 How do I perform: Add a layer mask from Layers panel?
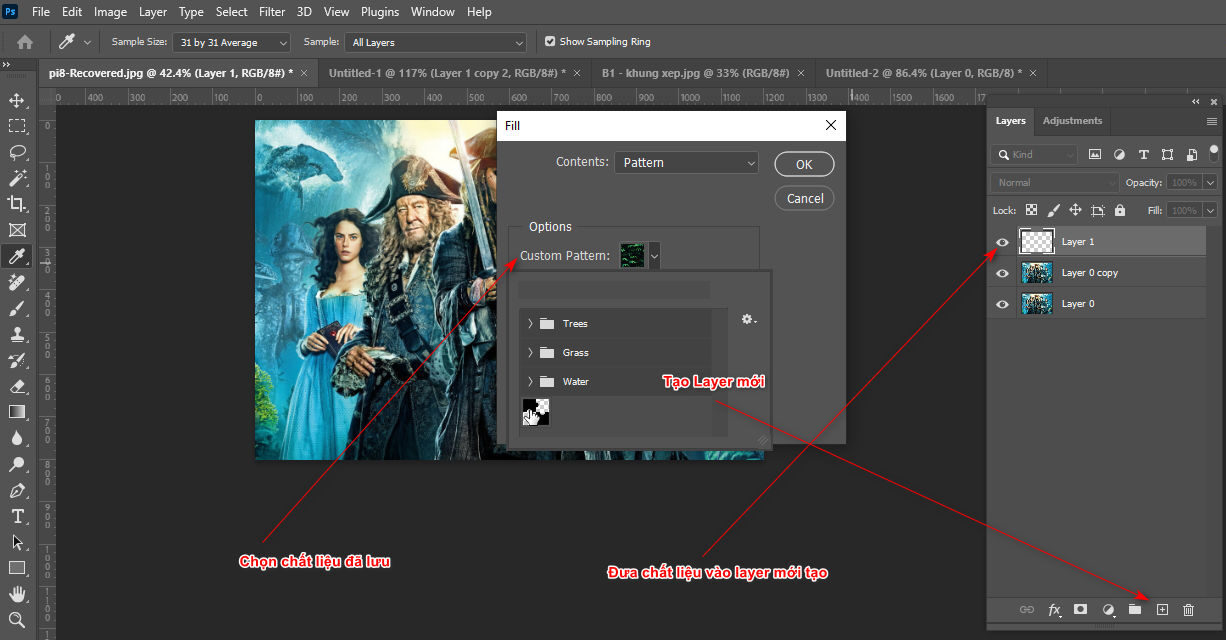(1081, 609)
